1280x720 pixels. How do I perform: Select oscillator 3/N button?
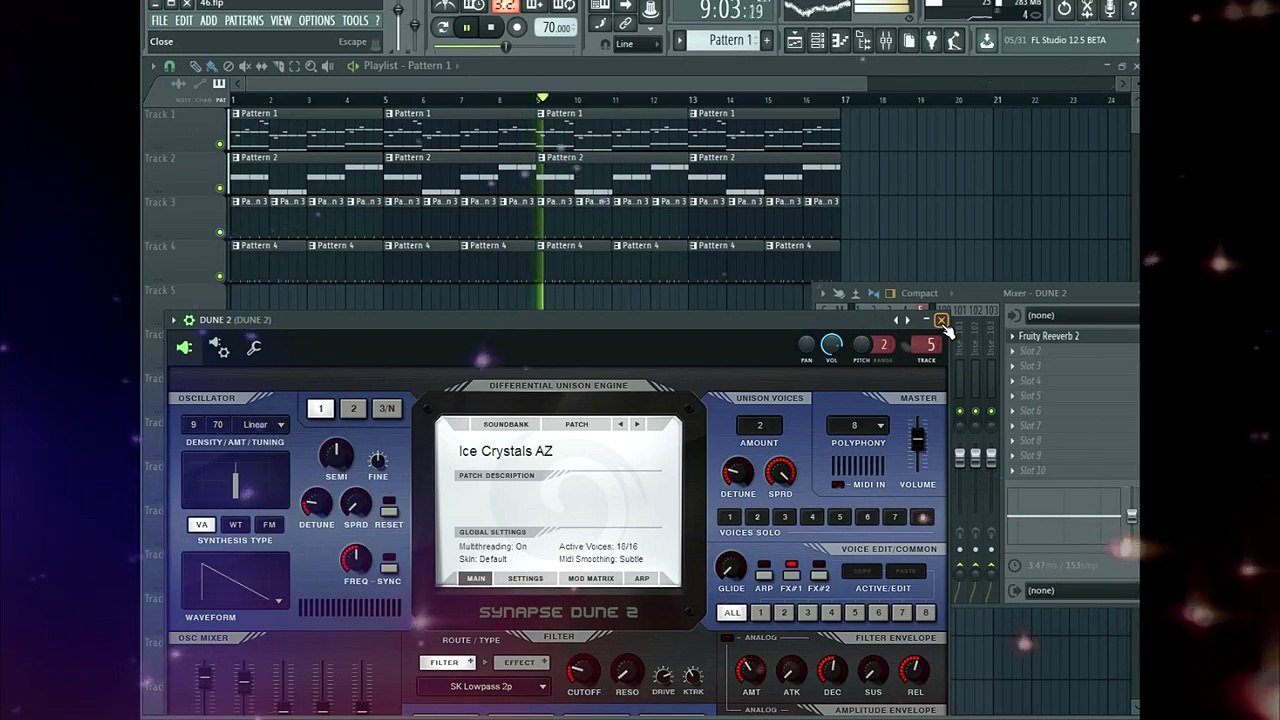386,408
